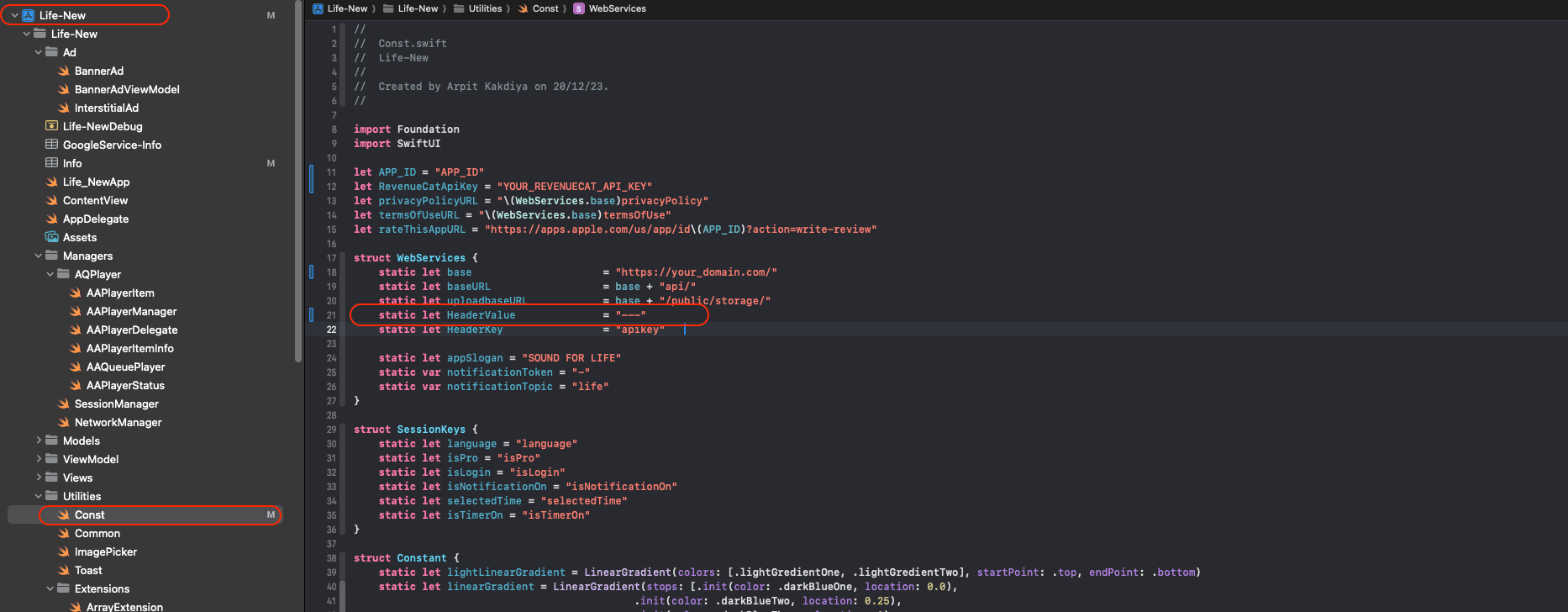Select the Extensions folder row

145,588
